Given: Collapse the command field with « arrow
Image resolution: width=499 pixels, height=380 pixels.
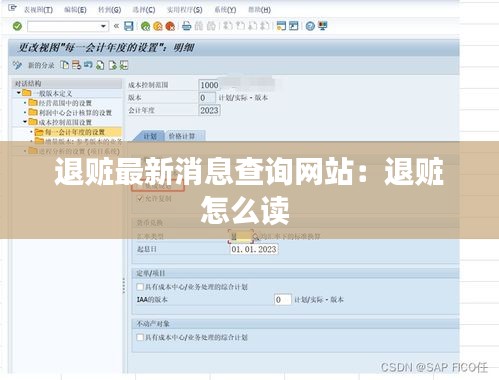Looking at the screenshot, I should coord(116,26).
